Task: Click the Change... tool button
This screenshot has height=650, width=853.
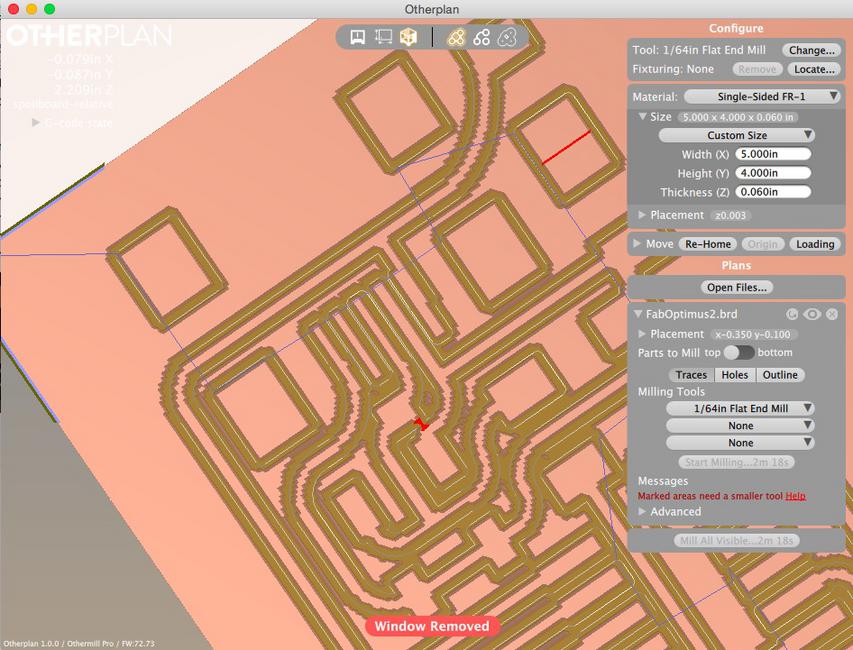Action: click(812, 50)
